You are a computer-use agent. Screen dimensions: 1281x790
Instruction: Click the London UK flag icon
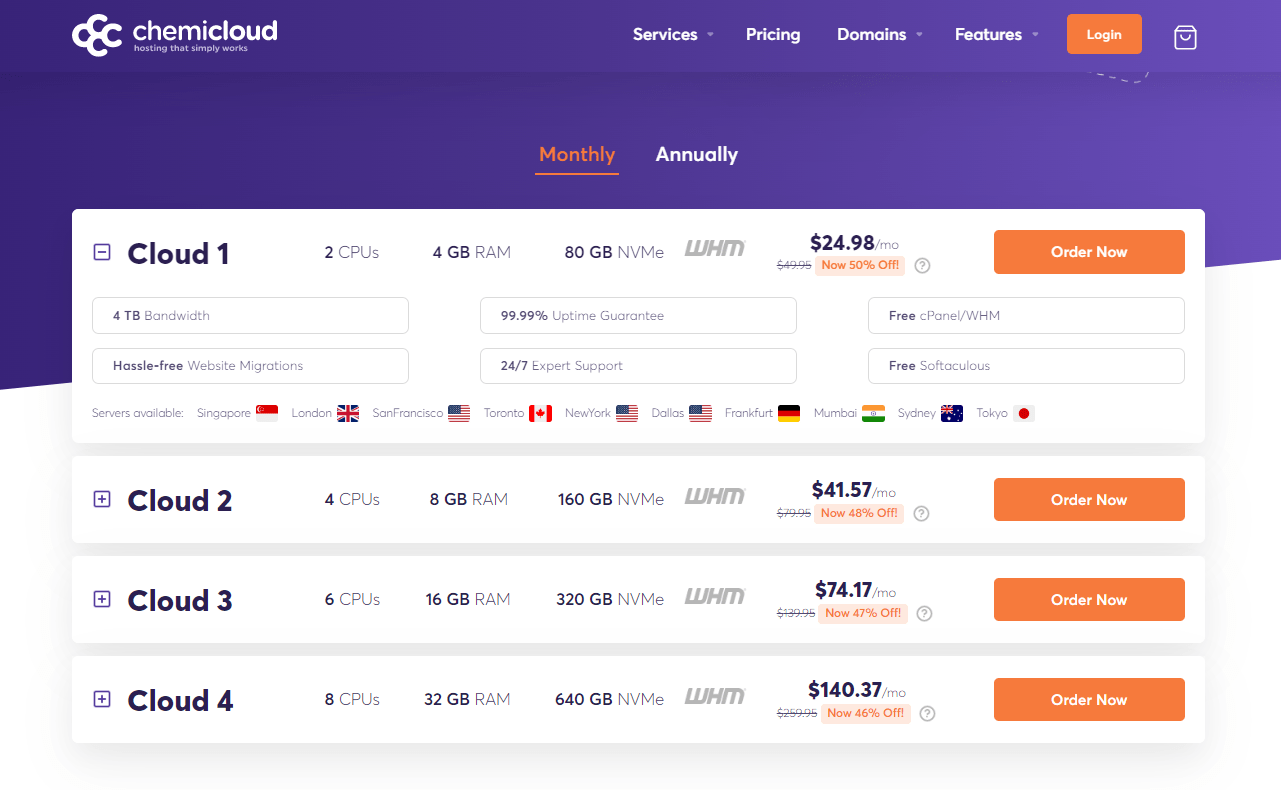(x=348, y=413)
